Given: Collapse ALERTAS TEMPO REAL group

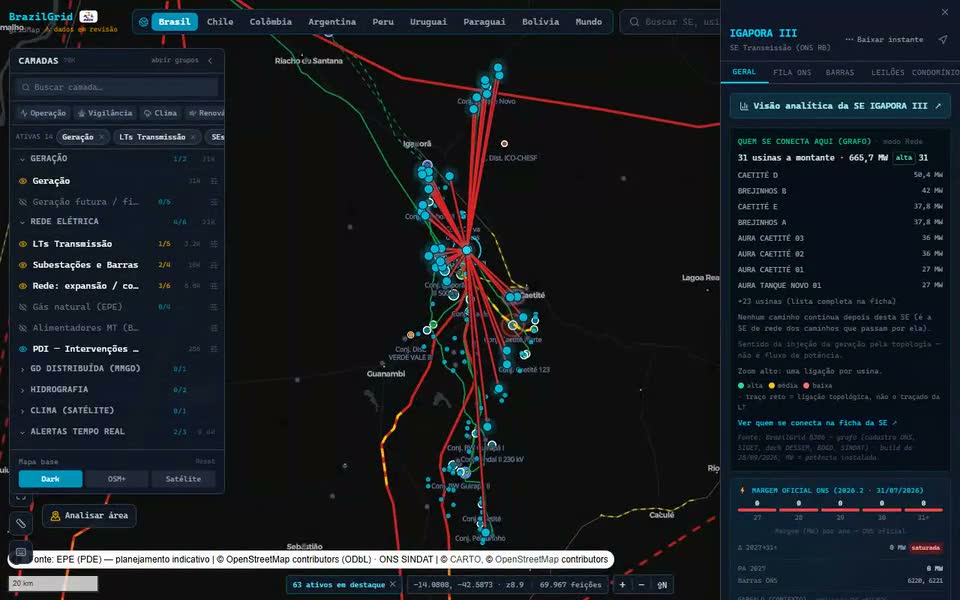Looking at the screenshot, I should coord(22,432).
